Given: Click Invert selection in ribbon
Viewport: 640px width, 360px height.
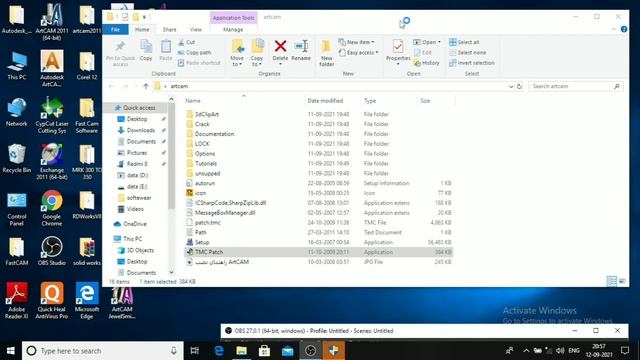Looking at the screenshot, I should point(471,63).
